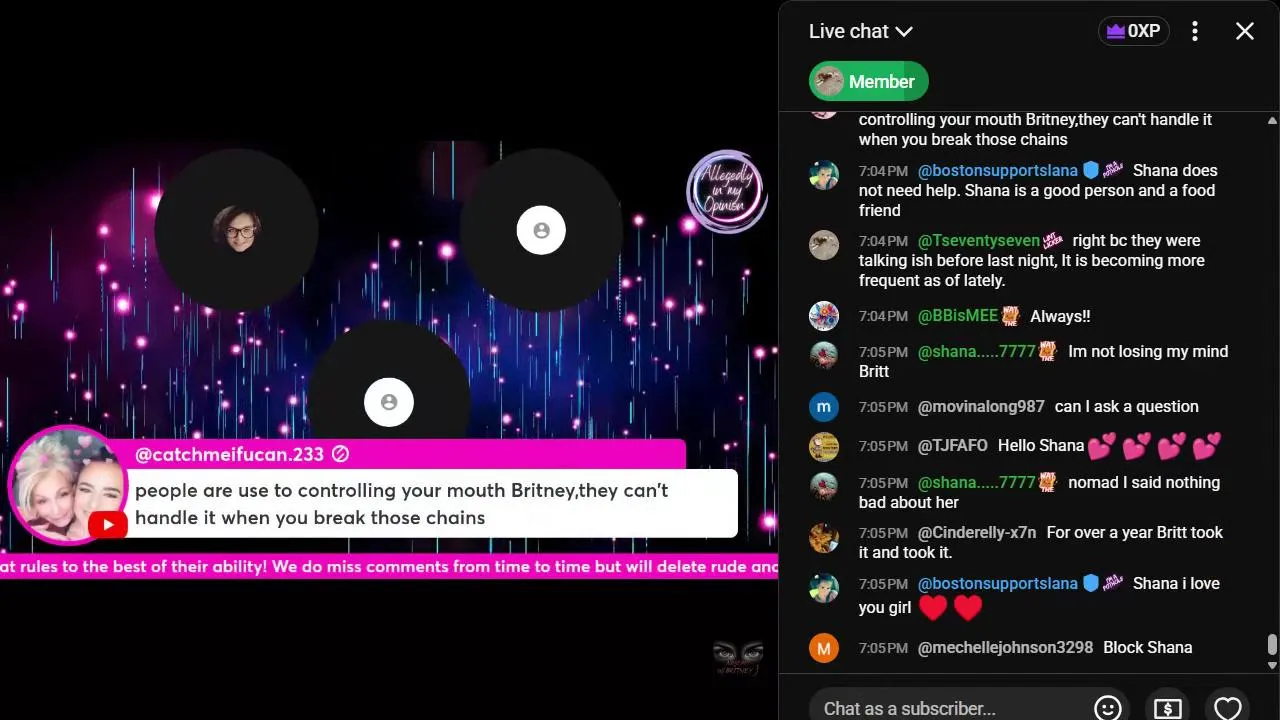Click the movinalong987 blue avatar

(823, 407)
